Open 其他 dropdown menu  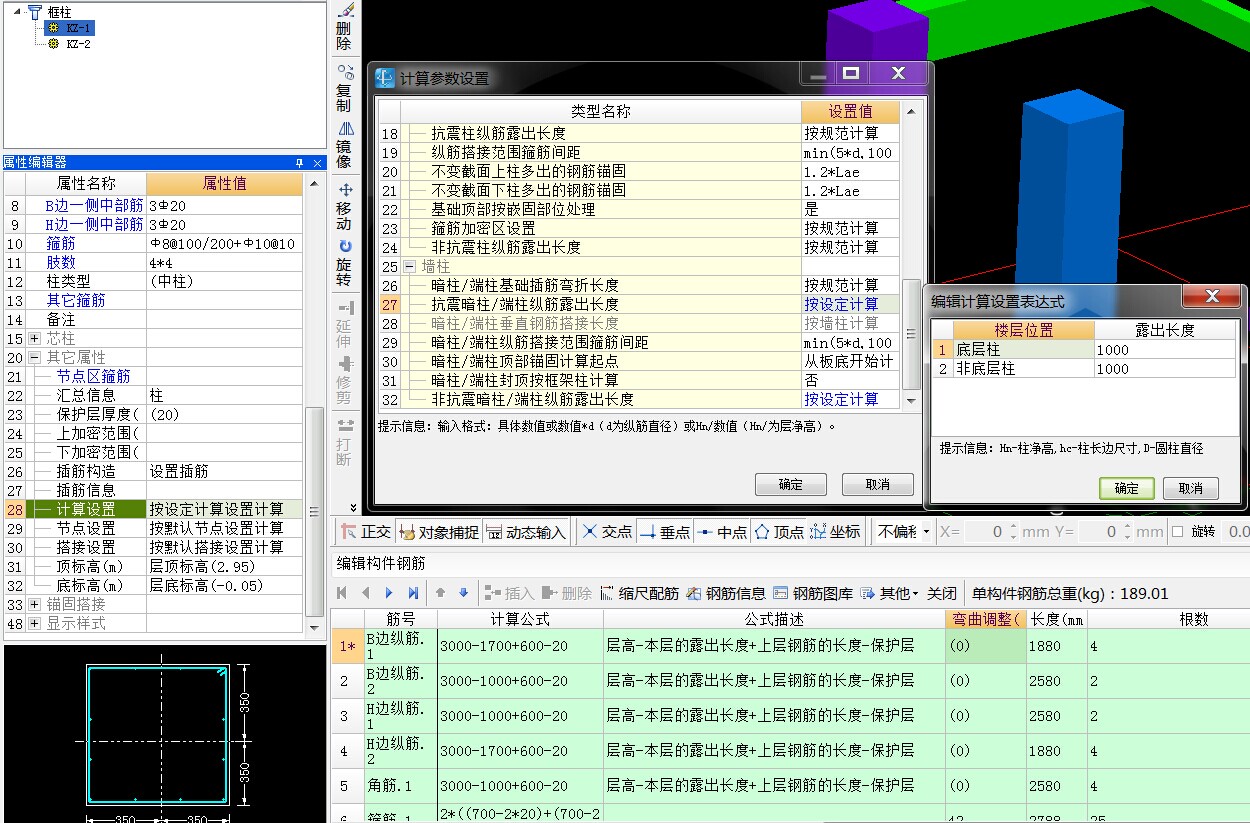point(889,593)
